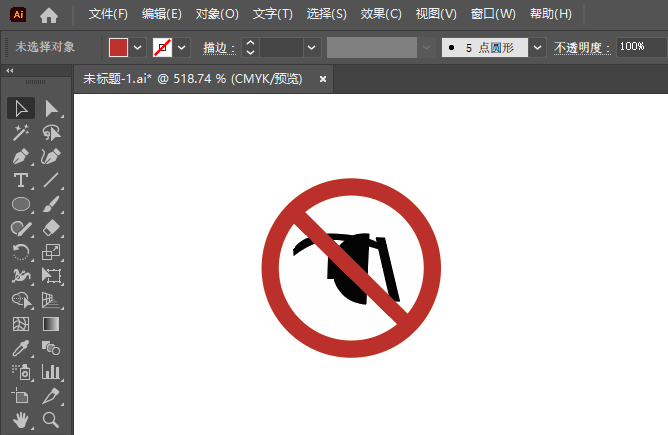This screenshot has width=668, height=435.
Task: Select the Lasso tool
Action: pyautogui.click(x=52, y=133)
